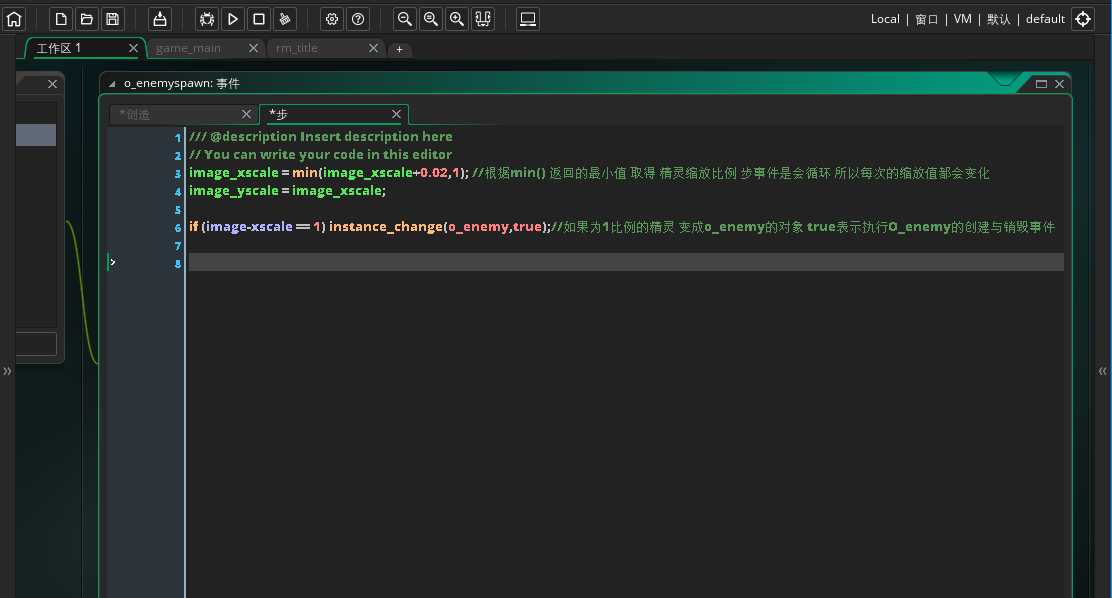Image resolution: width=1112 pixels, height=598 pixels.
Task: Click the VM output option
Action: coord(962,19)
